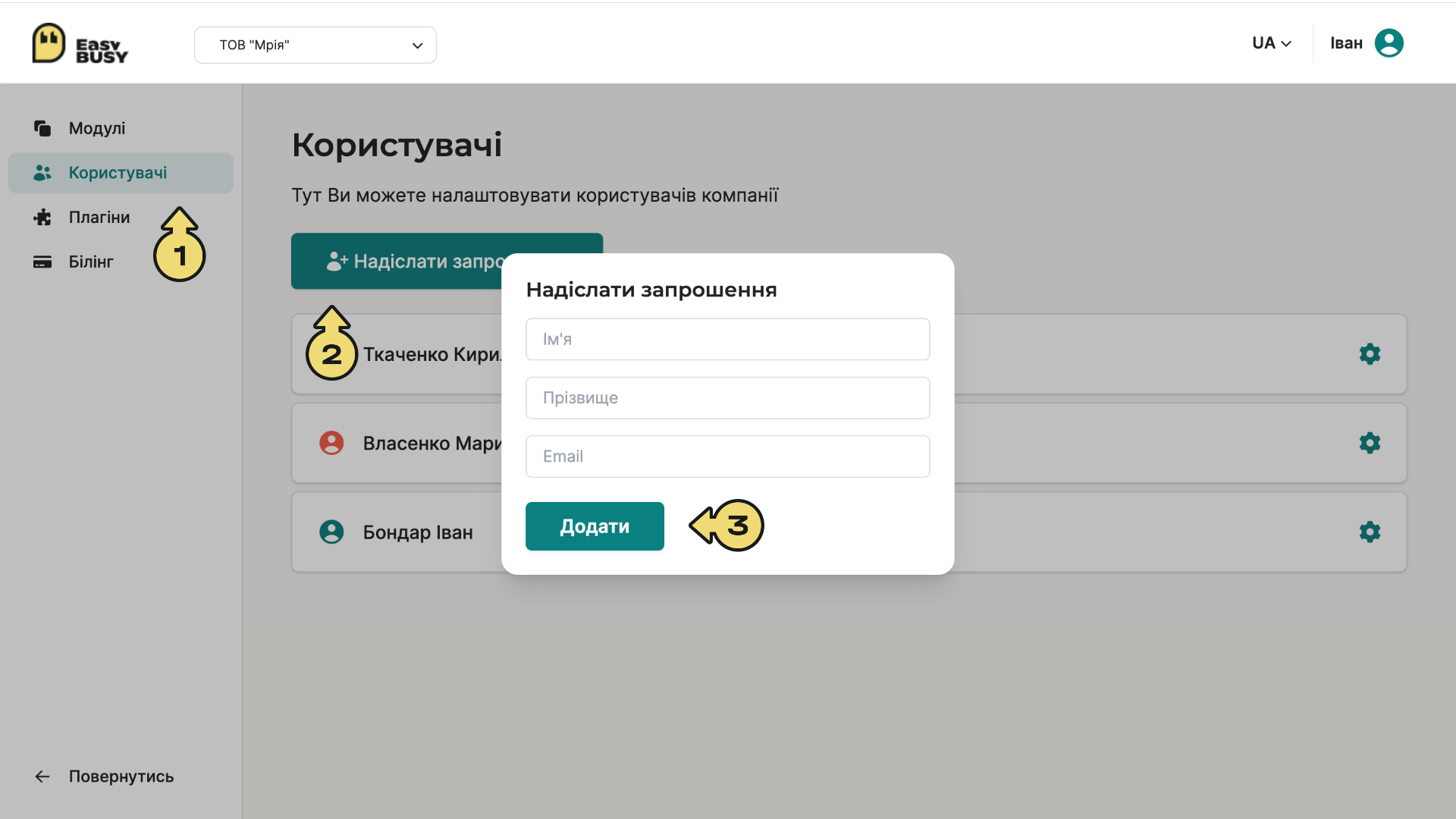Click Повернутись to go back
This screenshot has height=819, width=1456.
tap(121, 777)
